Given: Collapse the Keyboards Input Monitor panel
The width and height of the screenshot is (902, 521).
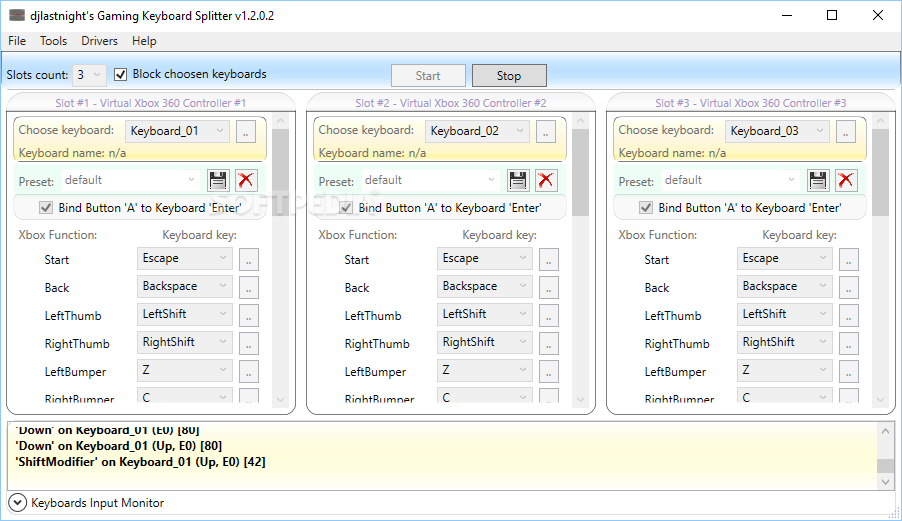Looking at the screenshot, I should [x=17, y=503].
